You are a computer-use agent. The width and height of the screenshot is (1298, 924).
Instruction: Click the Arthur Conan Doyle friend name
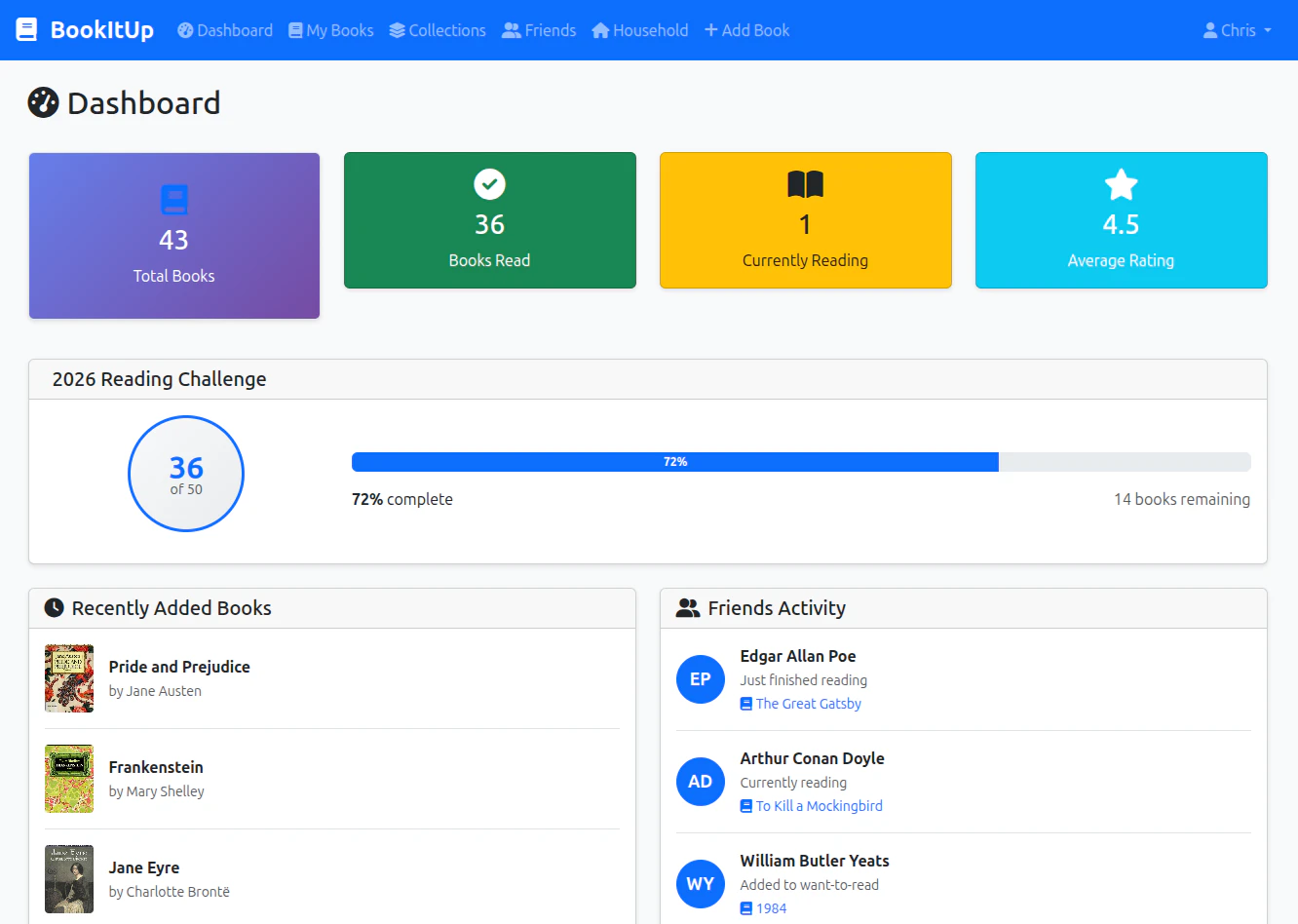point(813,758)
